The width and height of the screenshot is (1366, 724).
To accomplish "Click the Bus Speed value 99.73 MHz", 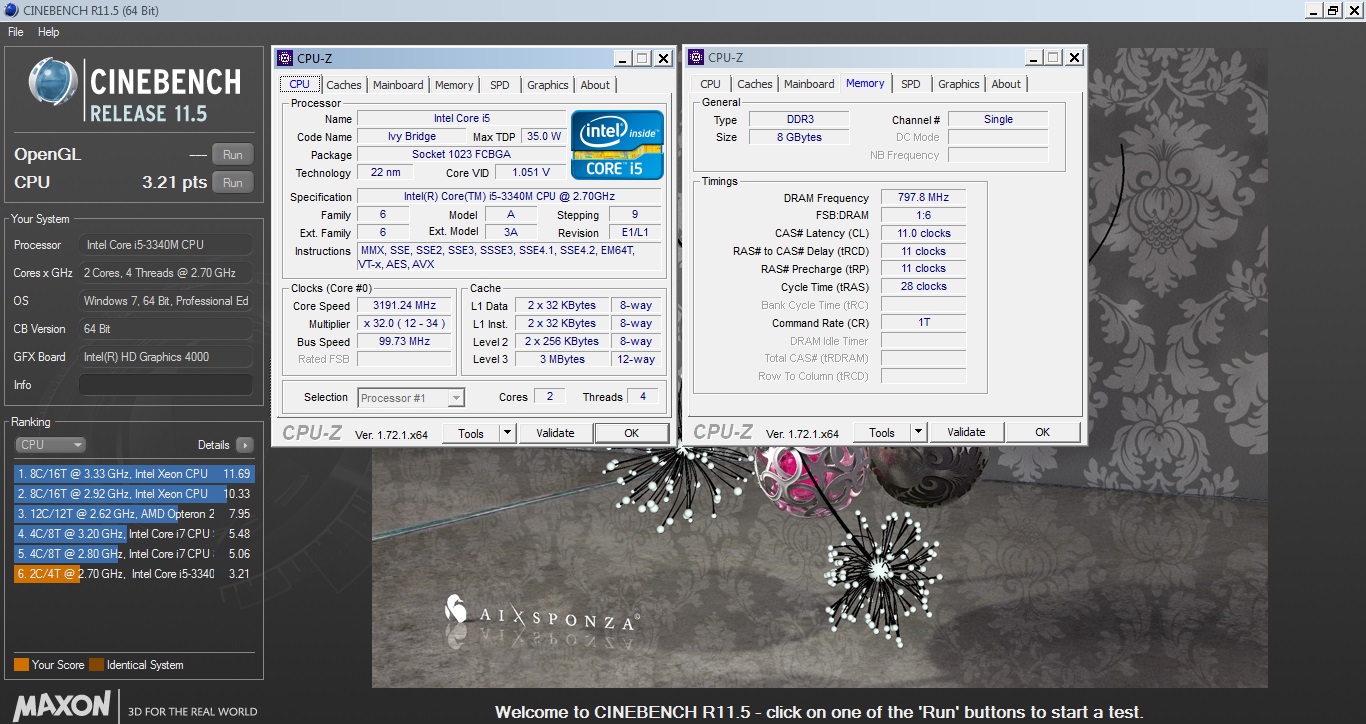I will click(406, 342).
